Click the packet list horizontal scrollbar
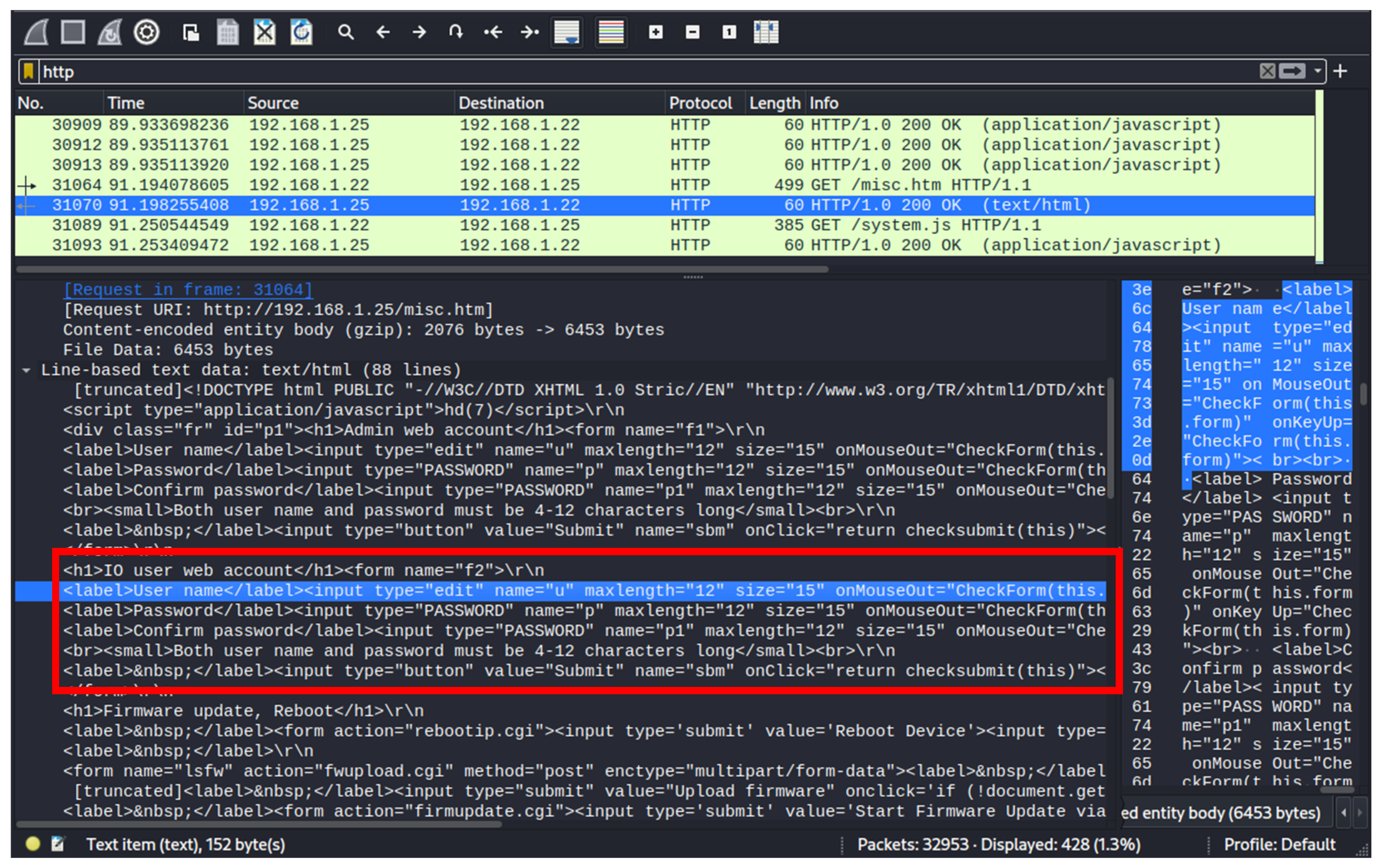Screen dimensions: 1381x868 [x=421, y=269]
